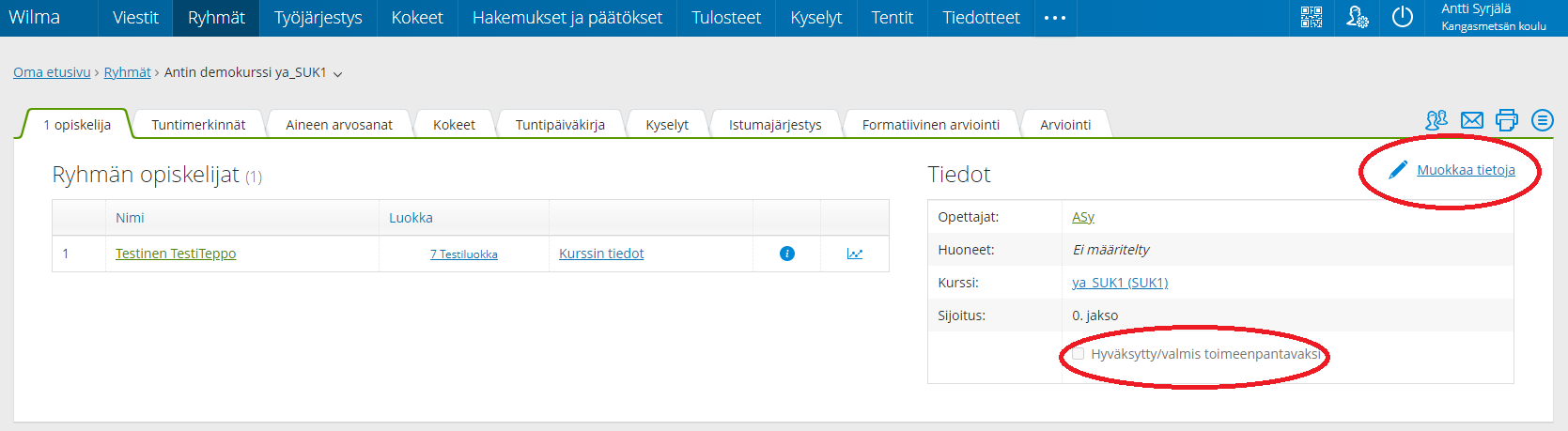Click the blue info icon for Testinen
This screenshot has height=431, width=1568.
[787, 254]
